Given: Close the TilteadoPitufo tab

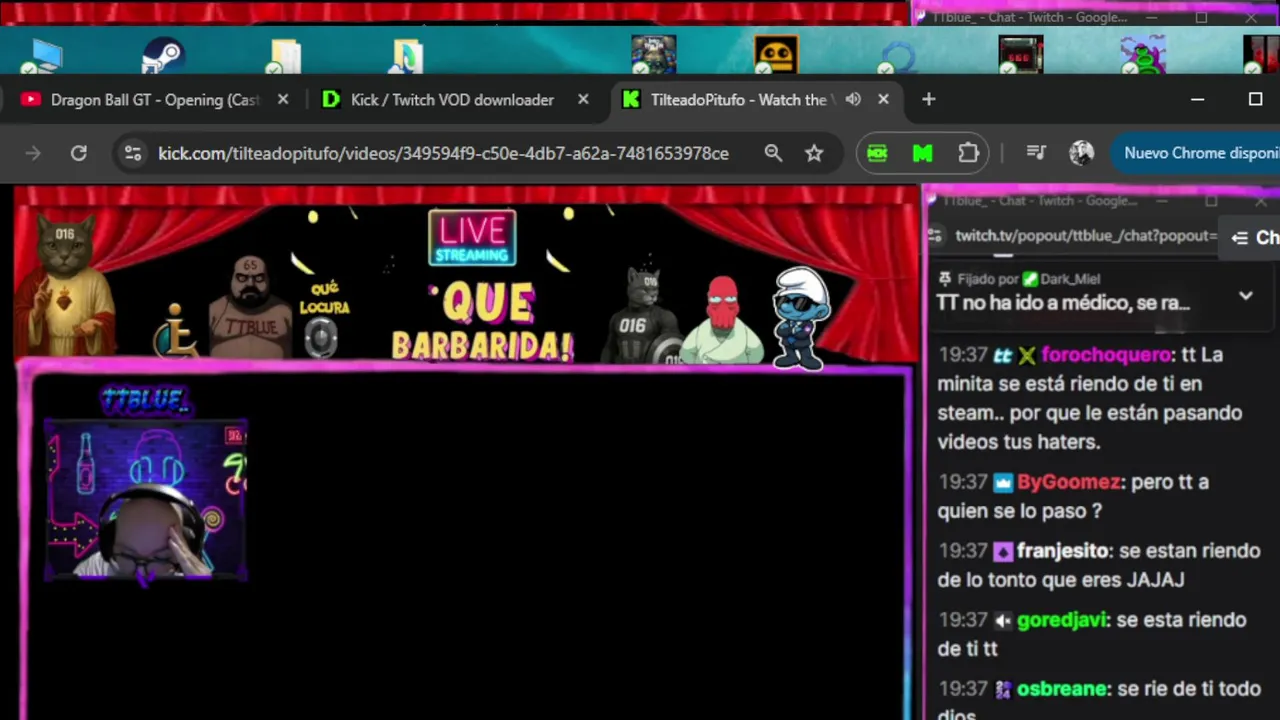Looking at the screenshot, I should [x=883, y=99].
